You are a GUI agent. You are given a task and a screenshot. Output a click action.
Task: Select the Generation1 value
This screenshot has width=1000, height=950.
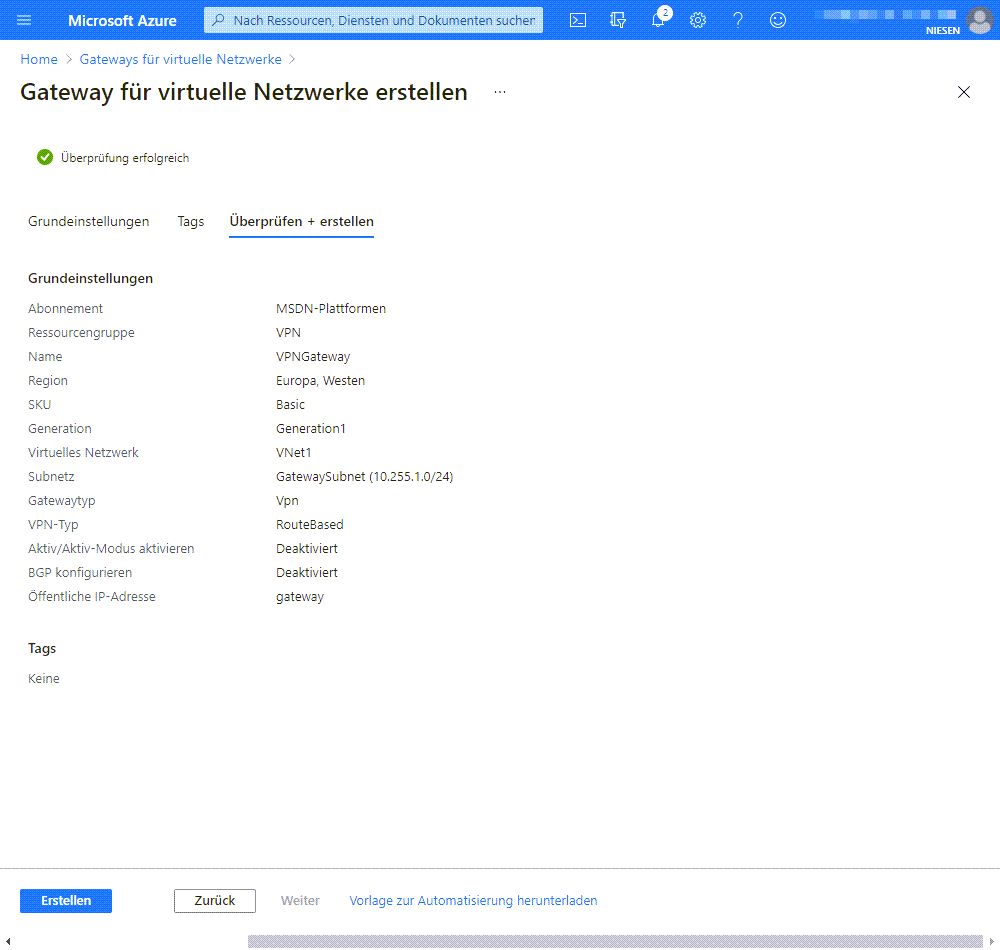coord(311,428)
